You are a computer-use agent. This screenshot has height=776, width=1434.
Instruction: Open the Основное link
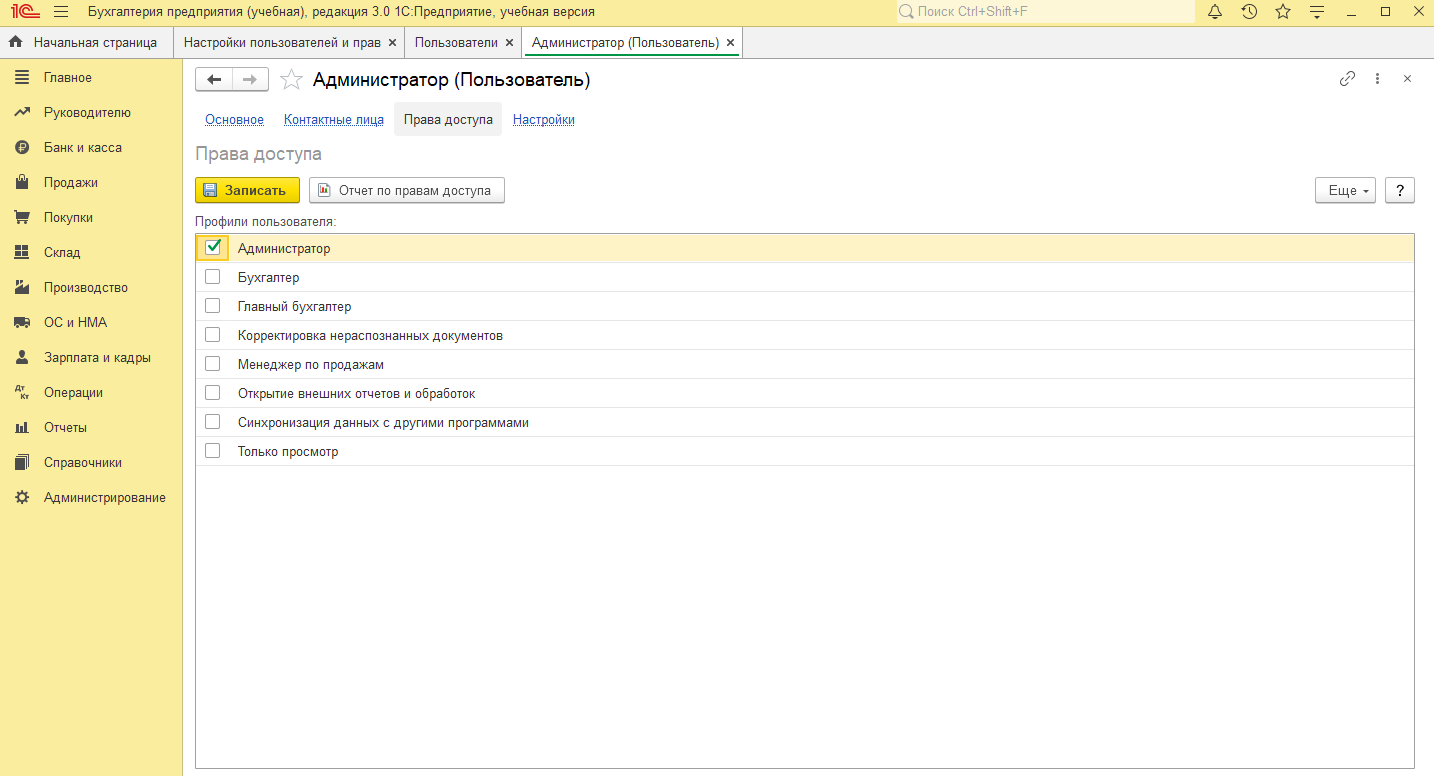(x=234, y=120)
